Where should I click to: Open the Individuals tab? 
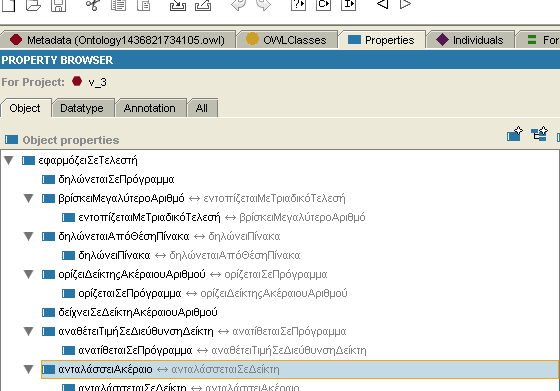[470, 40]
